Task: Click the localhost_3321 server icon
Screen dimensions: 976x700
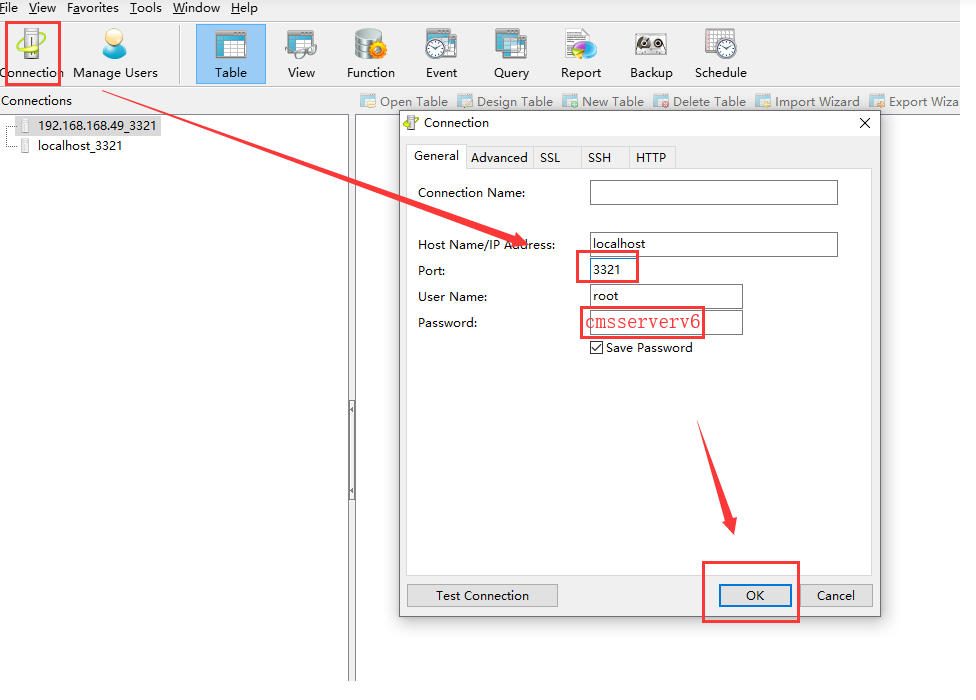Action: pos(25,146)
